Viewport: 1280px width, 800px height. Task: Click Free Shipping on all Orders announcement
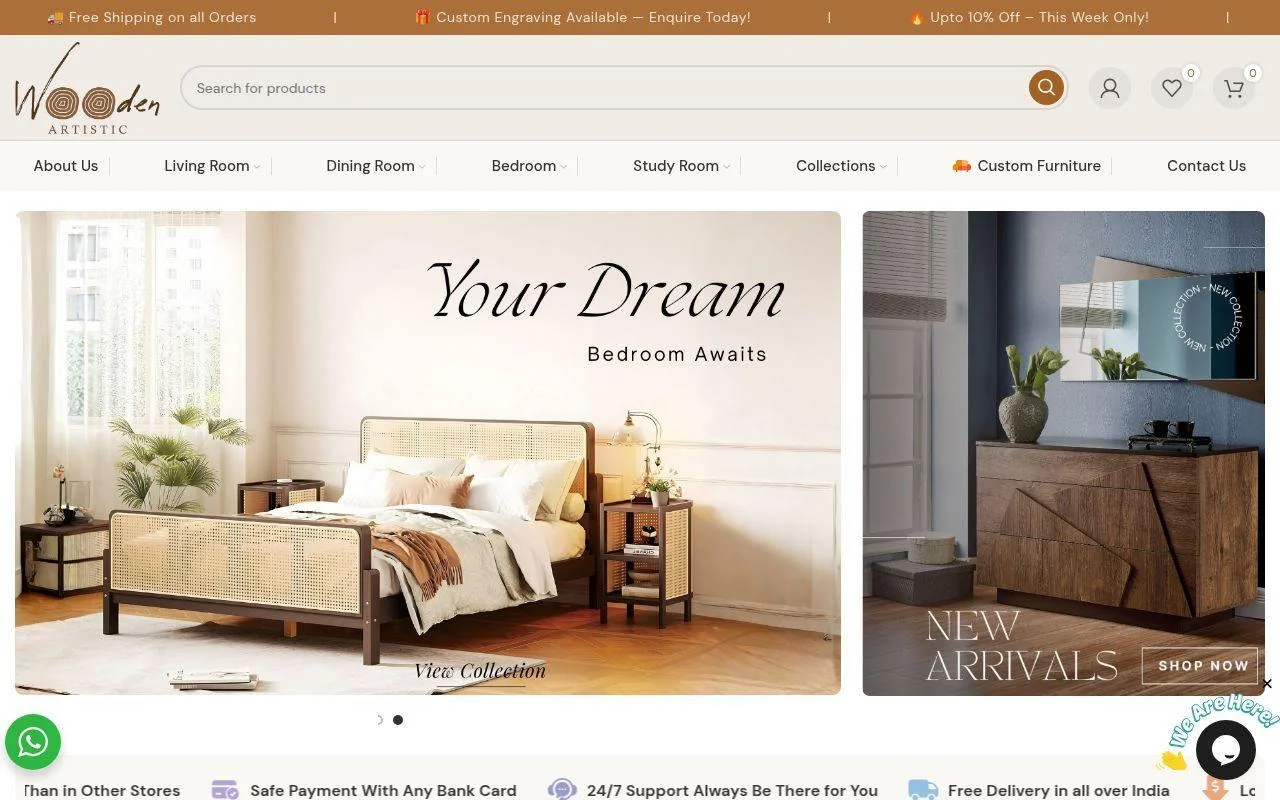pos(152,17)
